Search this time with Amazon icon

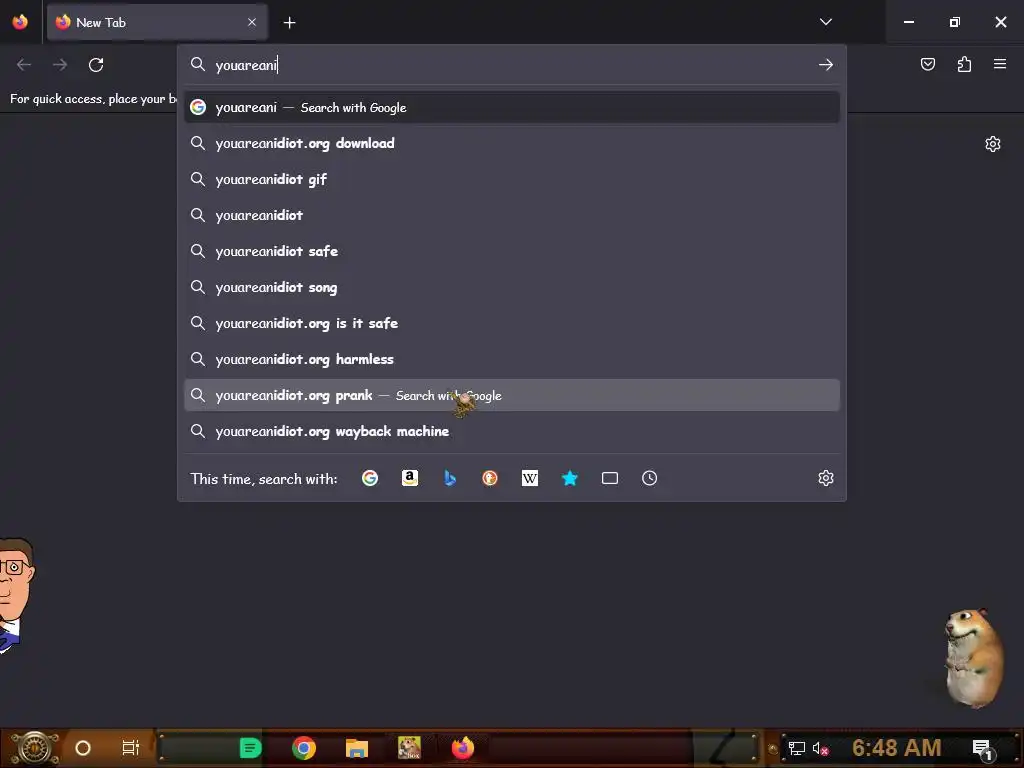tap(409, 478)
